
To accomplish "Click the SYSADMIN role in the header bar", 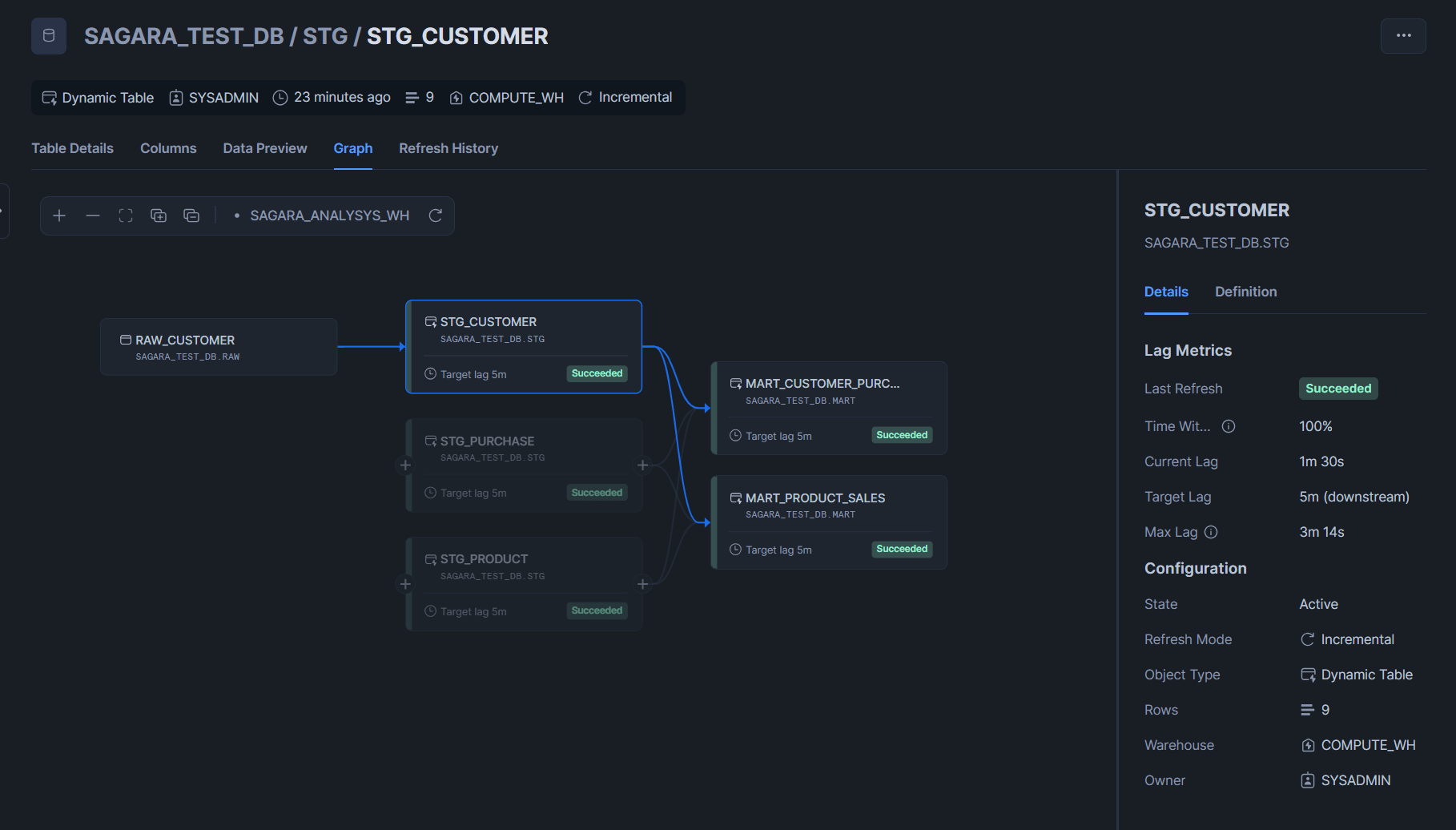I will point(223,98).
